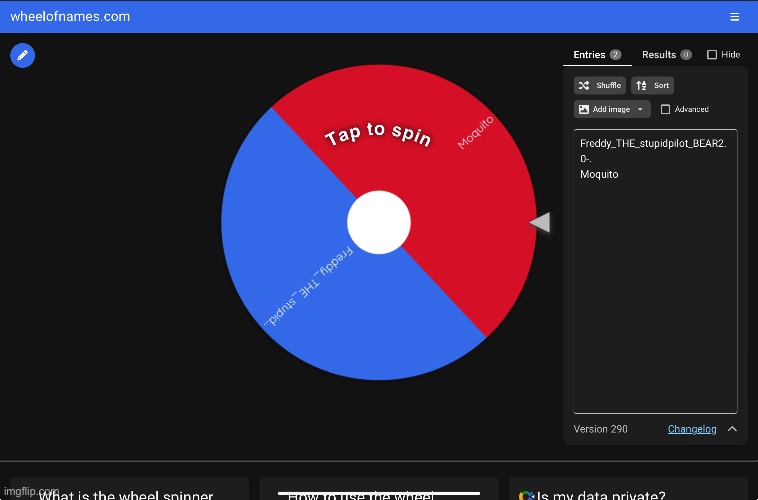Collapse the version panel chevron
The height and width of the screenshot is (500, 758).
pos(732,429)
